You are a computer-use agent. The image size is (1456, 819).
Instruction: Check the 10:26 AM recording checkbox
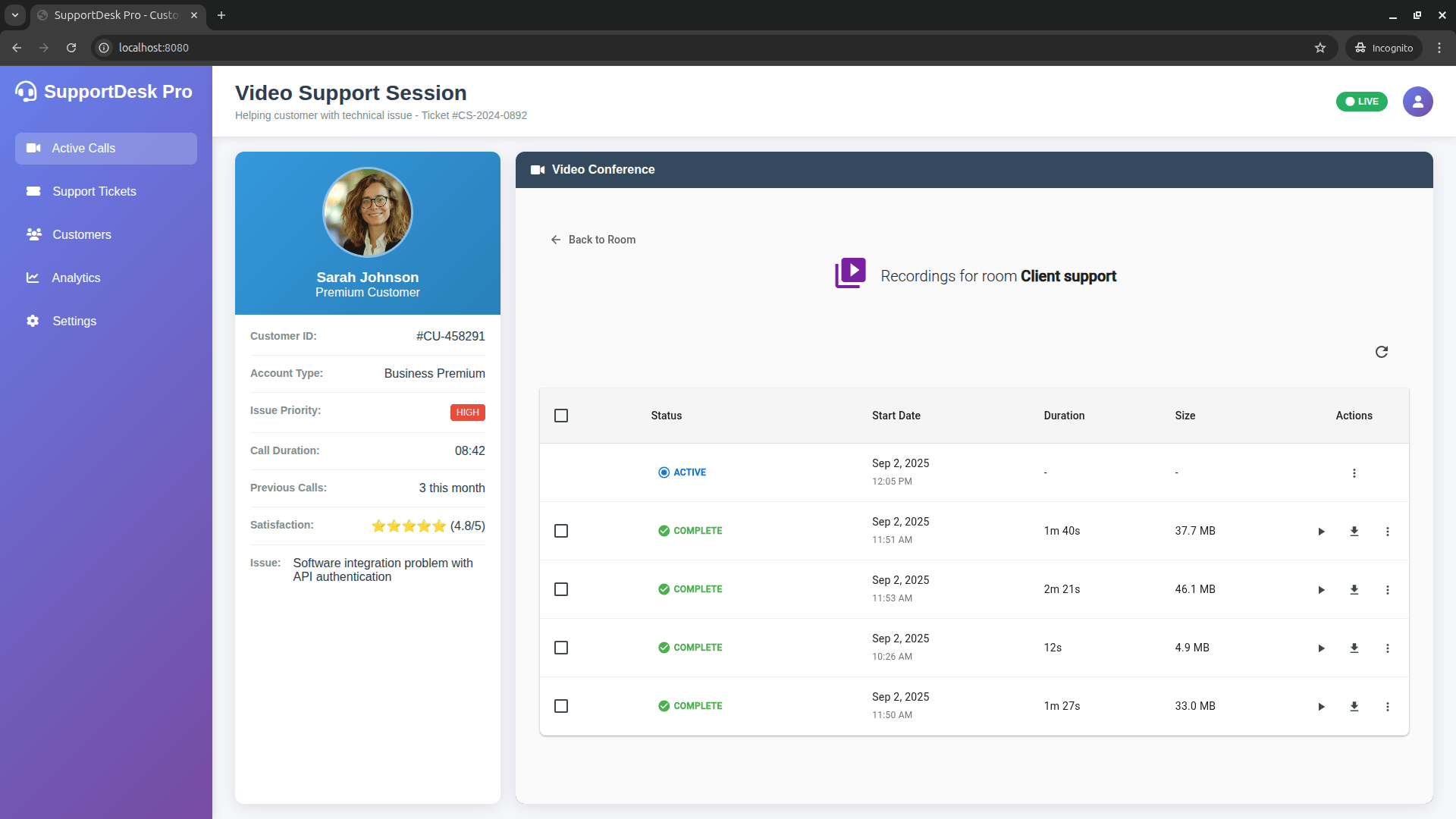pos(561,648)
